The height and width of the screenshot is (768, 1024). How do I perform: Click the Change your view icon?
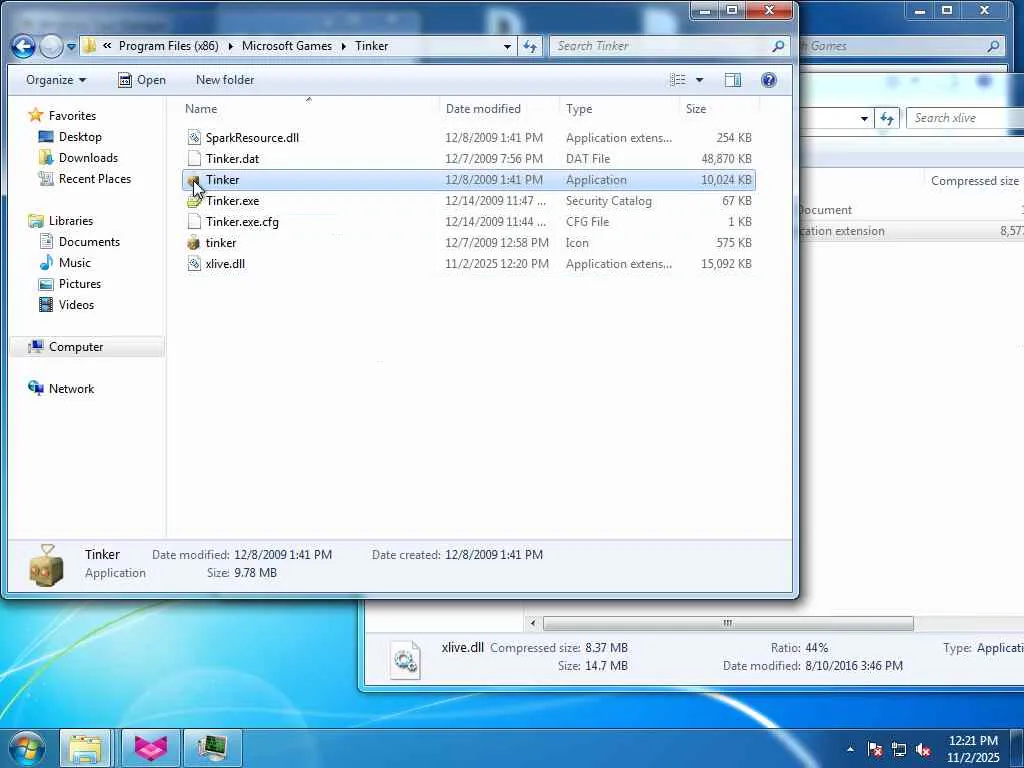point(678,80)
